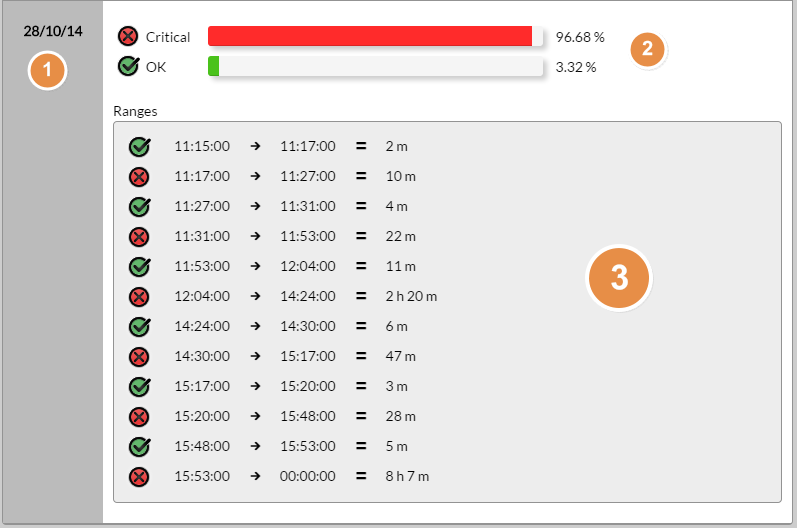Click the green OK percentage bar
Screen dimensions: 797x528
coord(214,67)
